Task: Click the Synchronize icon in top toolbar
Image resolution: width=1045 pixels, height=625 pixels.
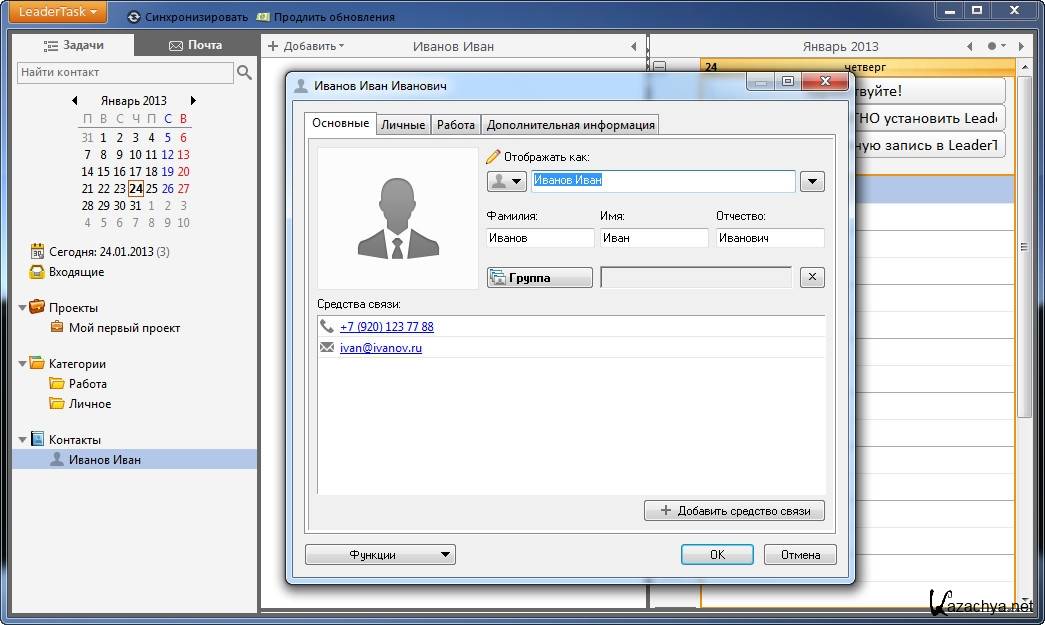Action: 134,17
